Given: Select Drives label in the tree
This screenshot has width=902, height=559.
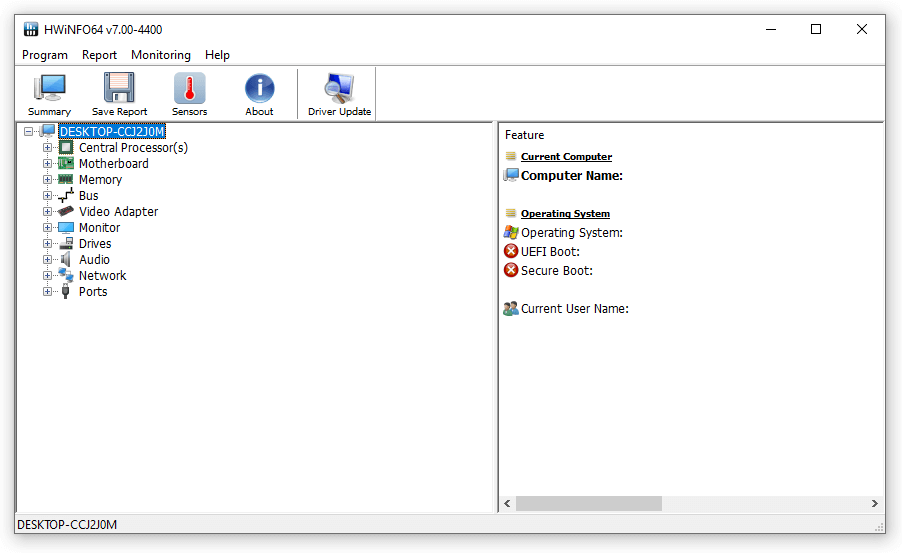Looking at the screenshot, I should click(x=95, y=244).
